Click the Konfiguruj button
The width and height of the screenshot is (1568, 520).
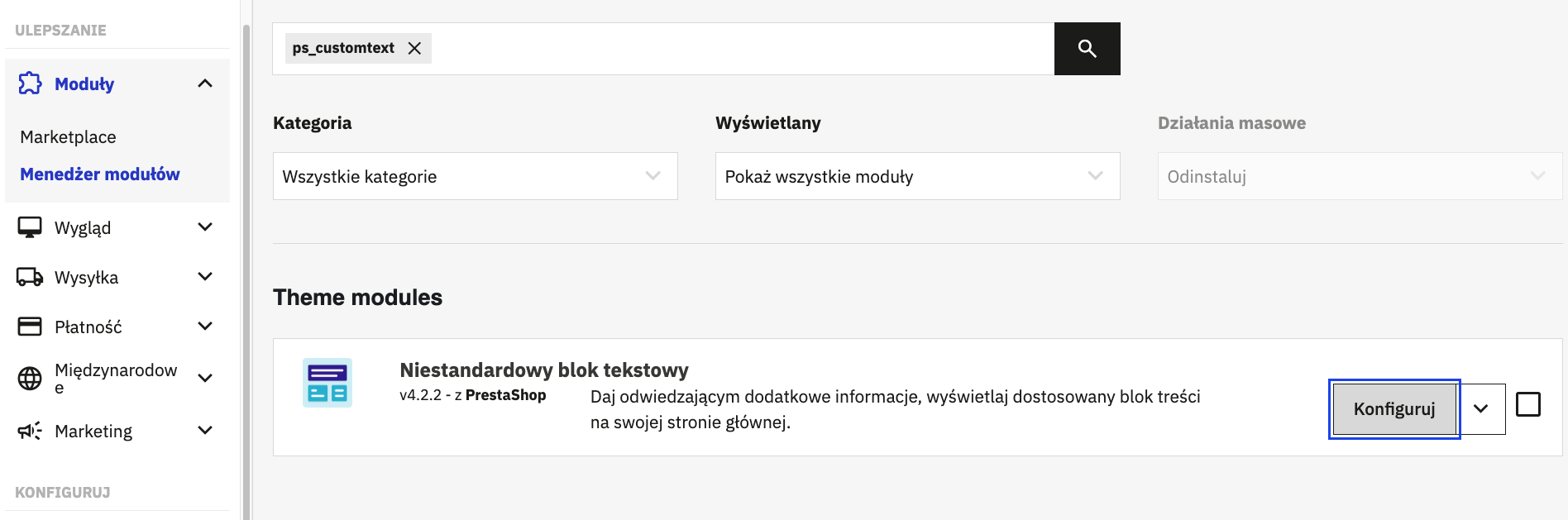click(1394, 409)
